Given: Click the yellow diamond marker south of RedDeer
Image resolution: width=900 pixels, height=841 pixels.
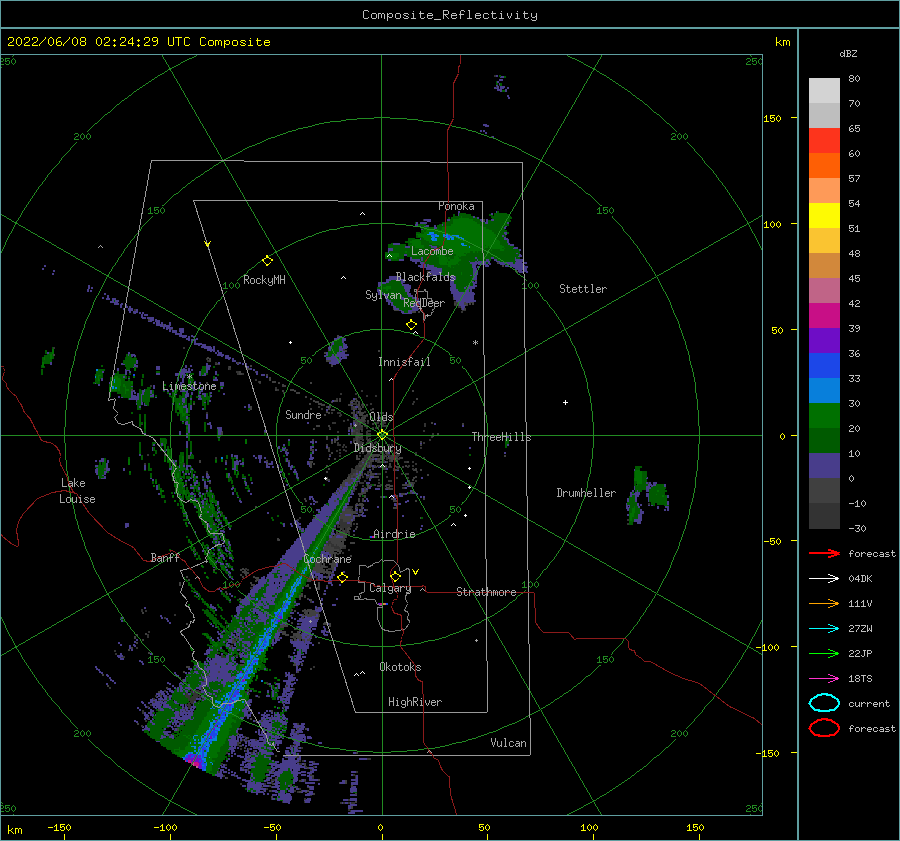Looking at the screenshot, I should [411, 325].
